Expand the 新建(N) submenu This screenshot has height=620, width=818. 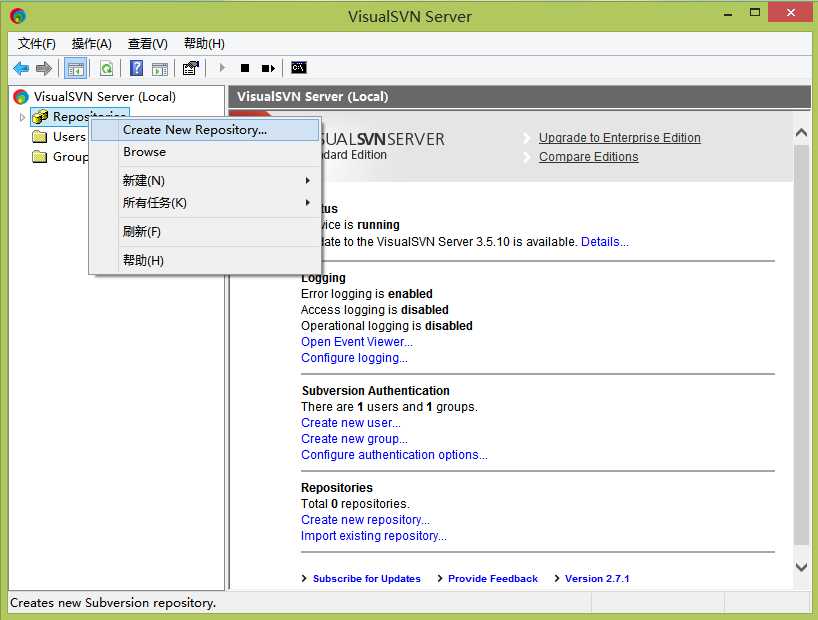click(206, 181)
